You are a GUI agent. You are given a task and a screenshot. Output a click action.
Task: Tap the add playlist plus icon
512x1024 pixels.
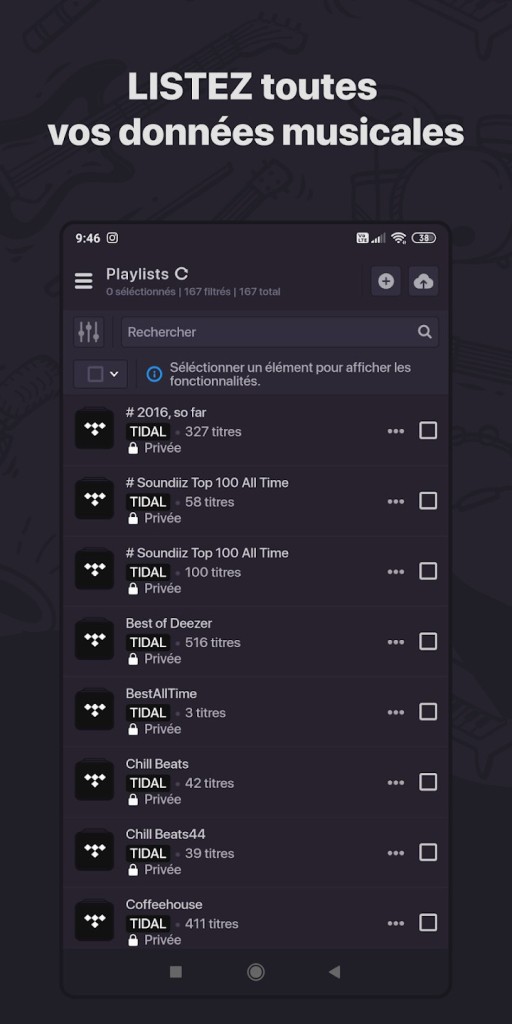[386, 281]
